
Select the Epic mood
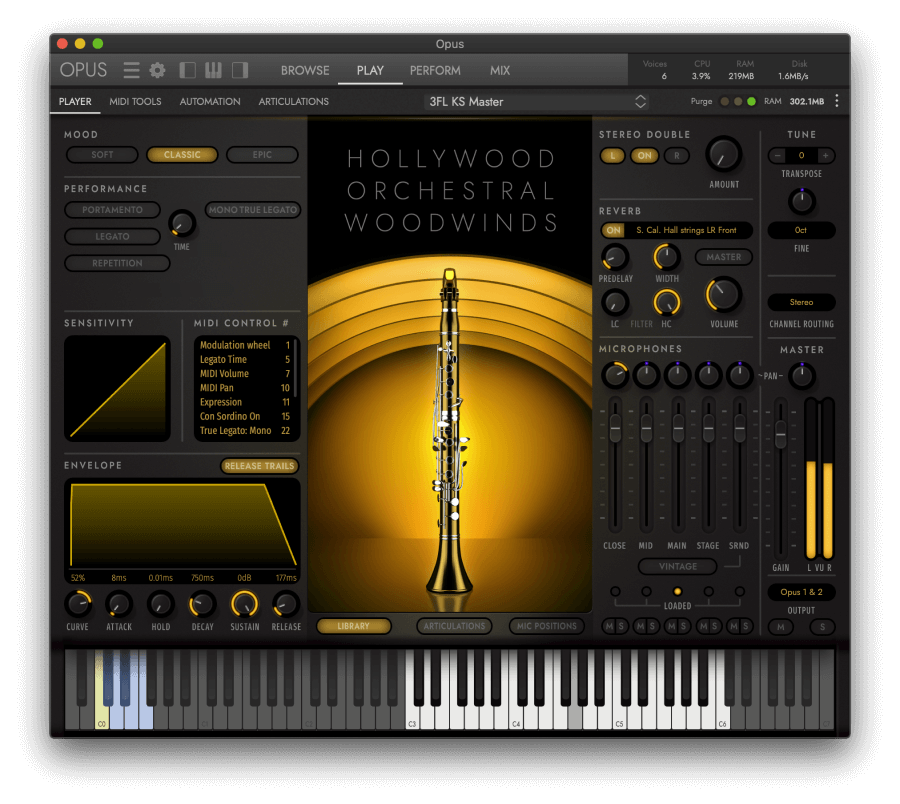pos(262,154)
